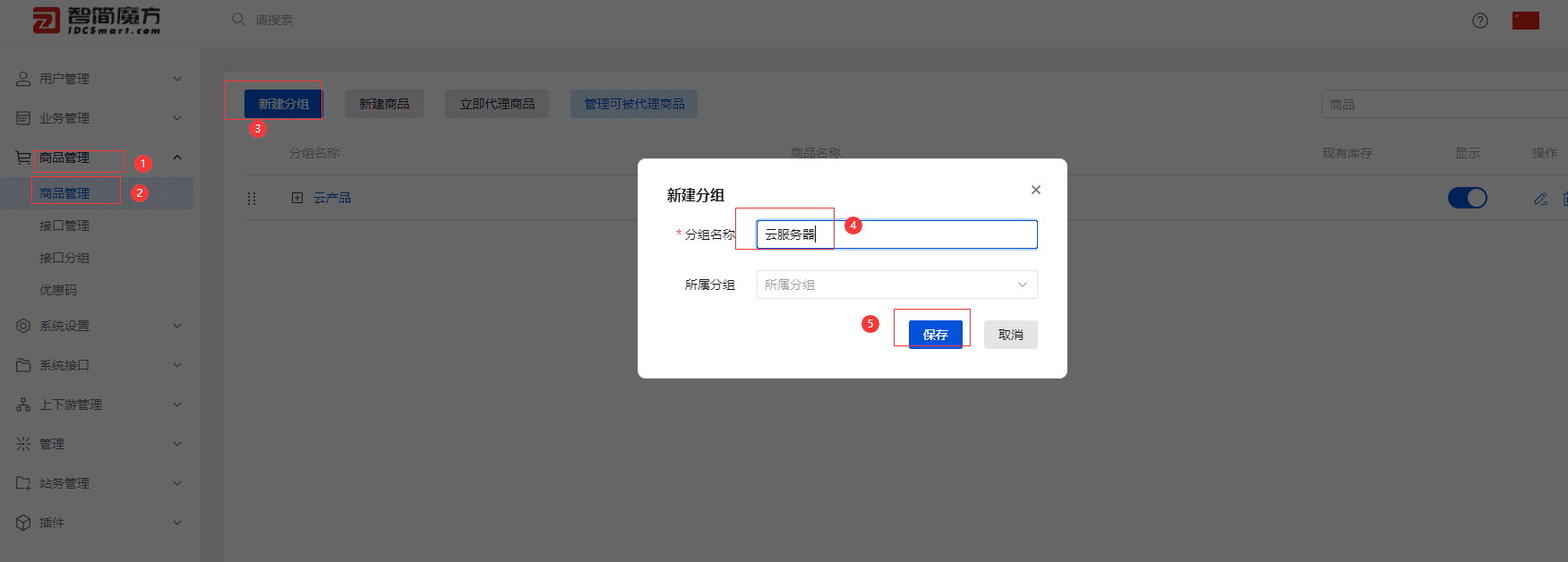This screenshot has height=562, width=1568.
Task: Open the help question mark icon
Action: (1480, 20)
